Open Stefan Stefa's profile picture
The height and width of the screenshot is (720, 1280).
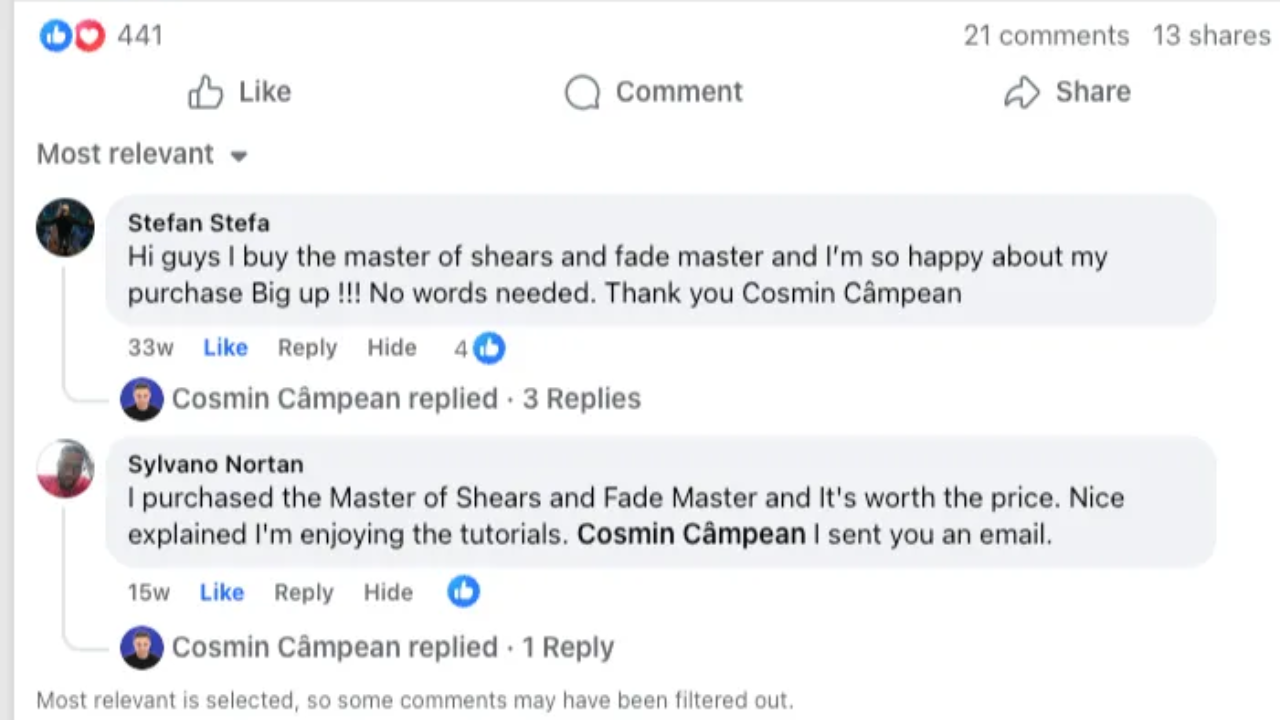65,227
